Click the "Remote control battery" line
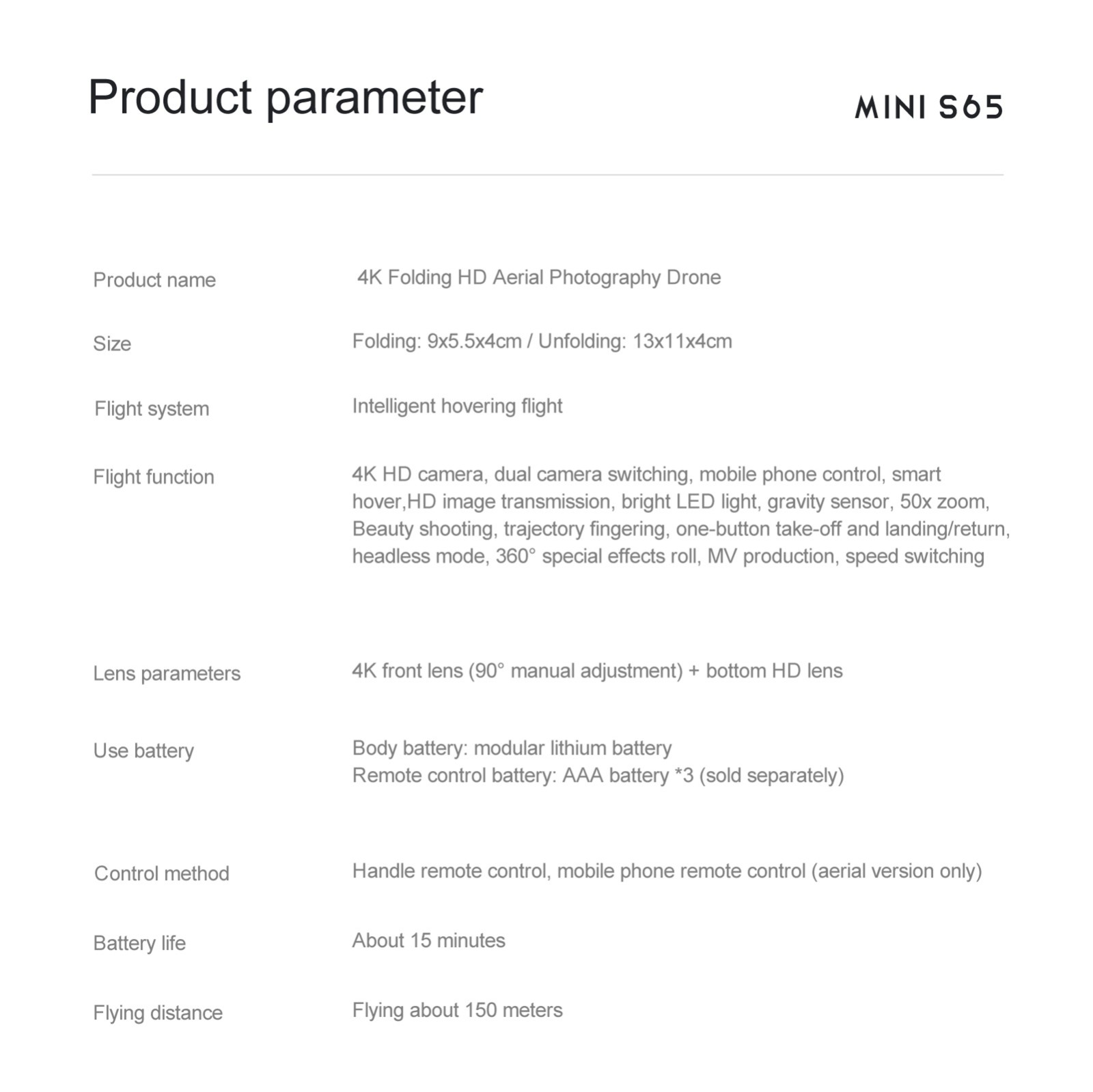This screenshot has height=1092, width=1093. click(598, 776)
